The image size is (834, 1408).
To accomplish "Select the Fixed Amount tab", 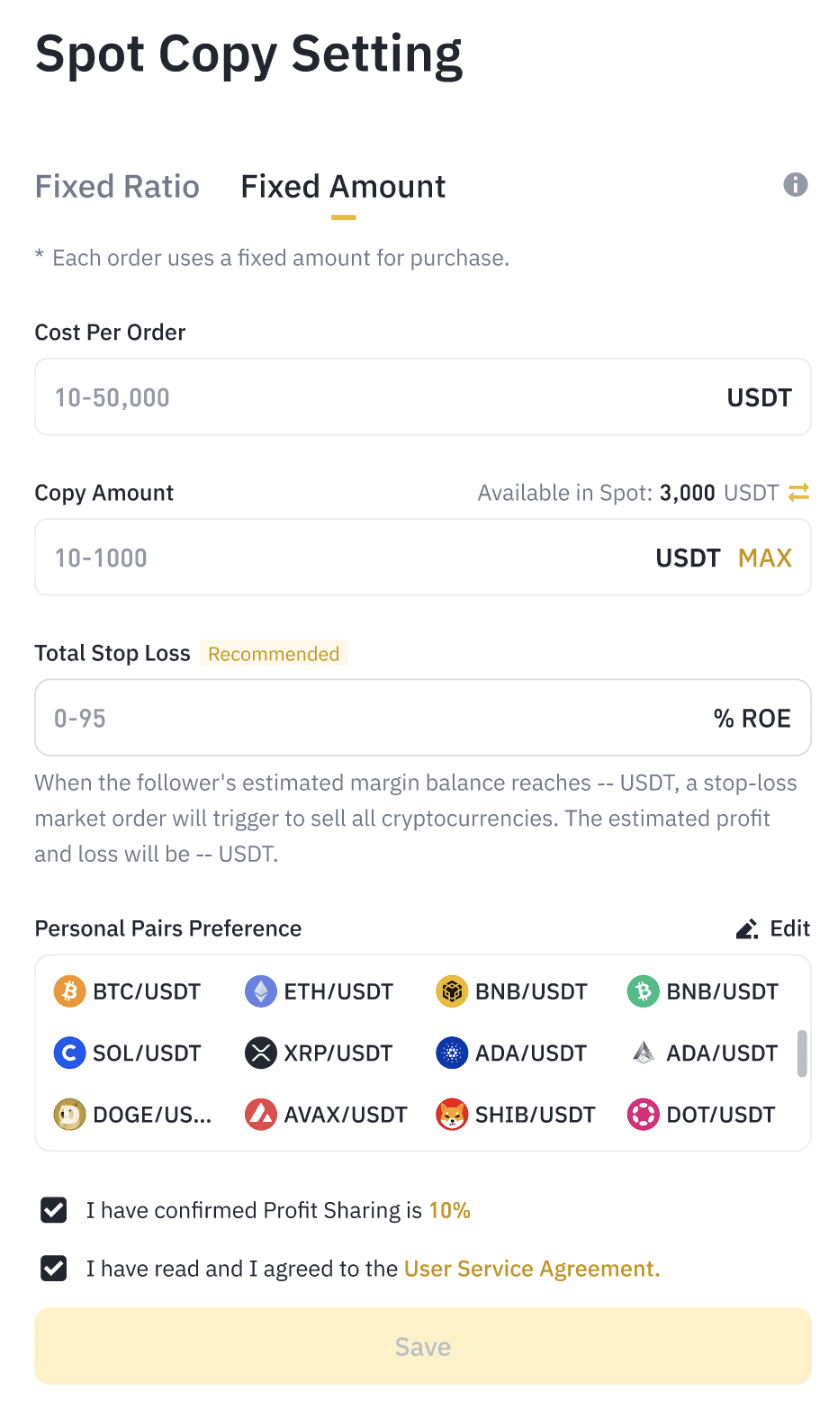I will [343, 187].
